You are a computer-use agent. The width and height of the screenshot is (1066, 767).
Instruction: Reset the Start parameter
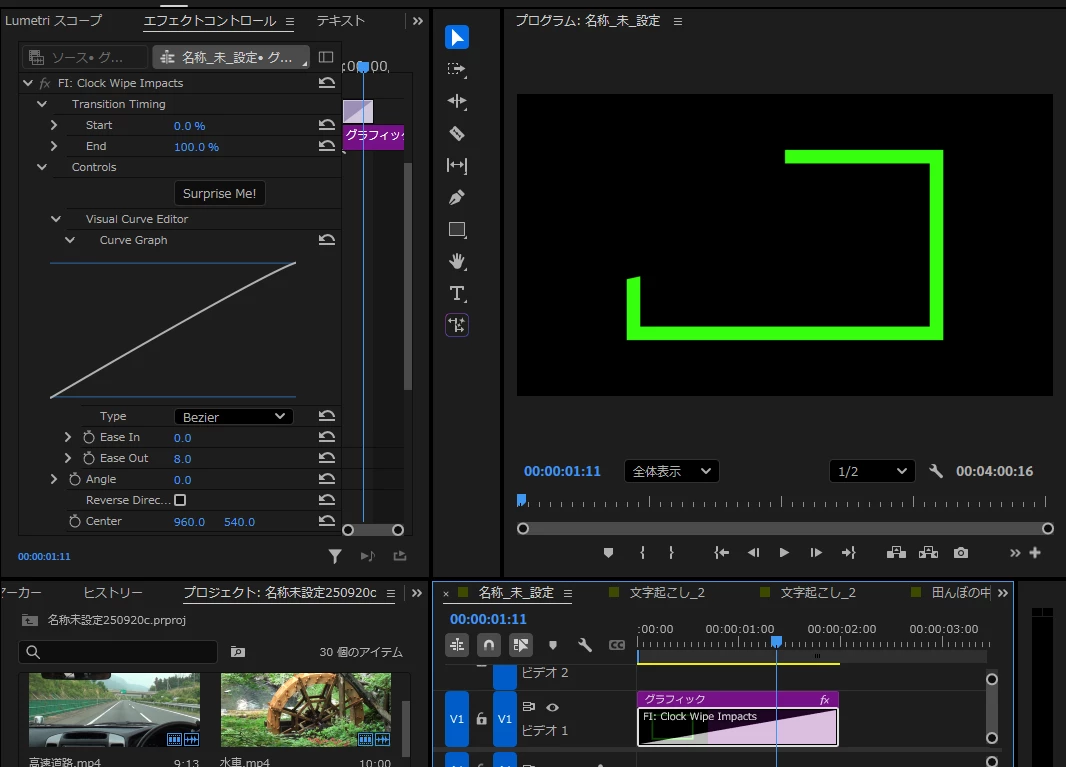click(327, 125)
